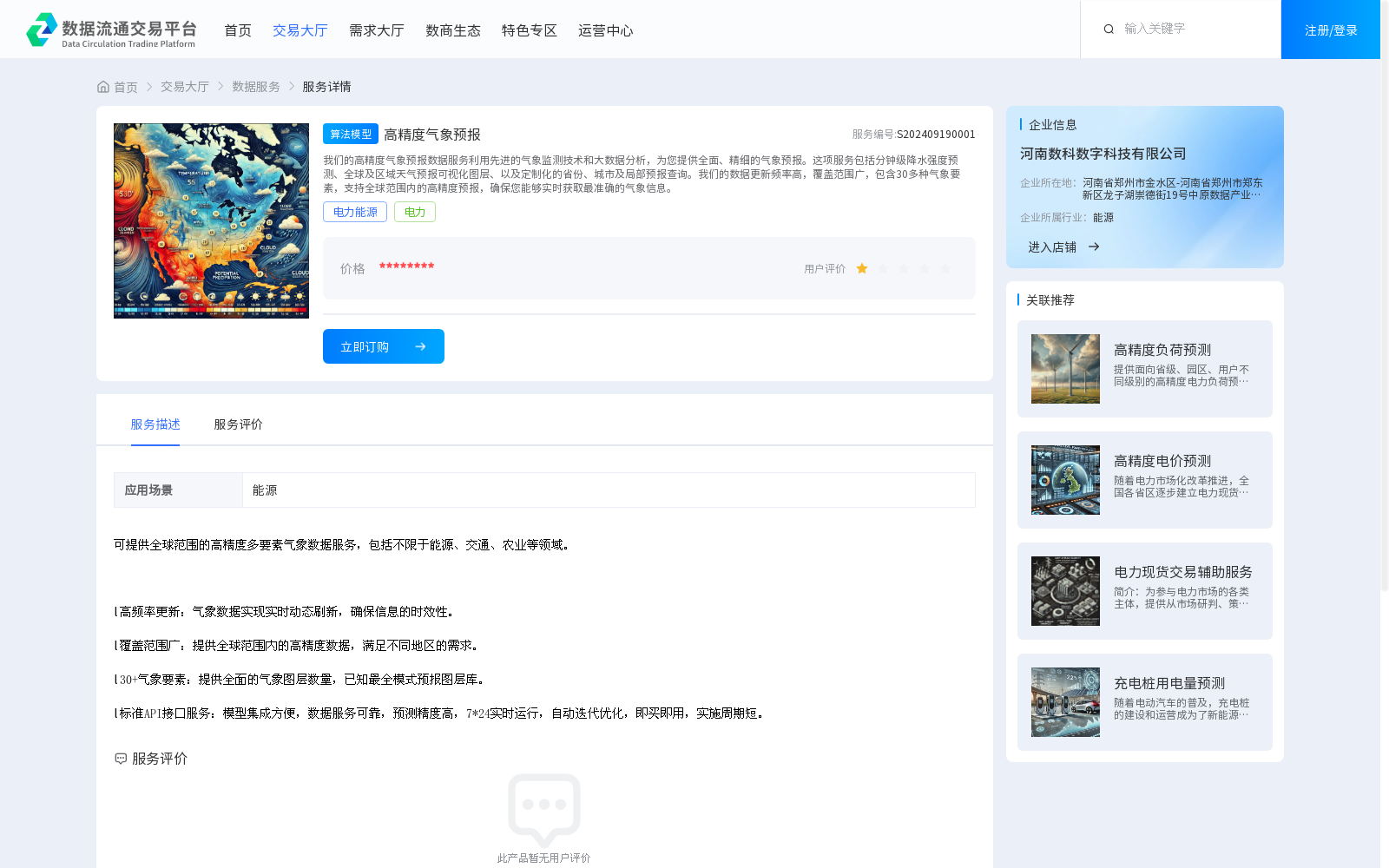
Task: Click the green 电力 tag
Action: (x=415, y=212)
